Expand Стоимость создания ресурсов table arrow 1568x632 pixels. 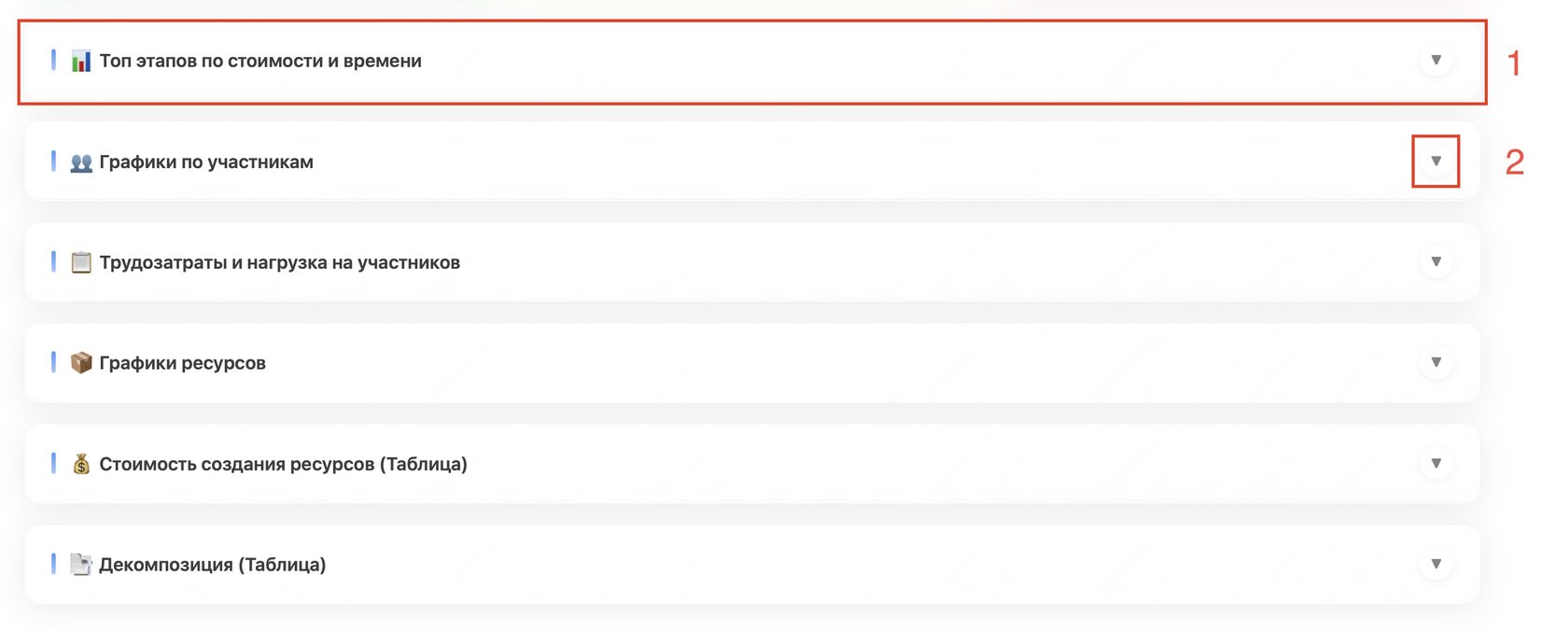(1435, 463)
